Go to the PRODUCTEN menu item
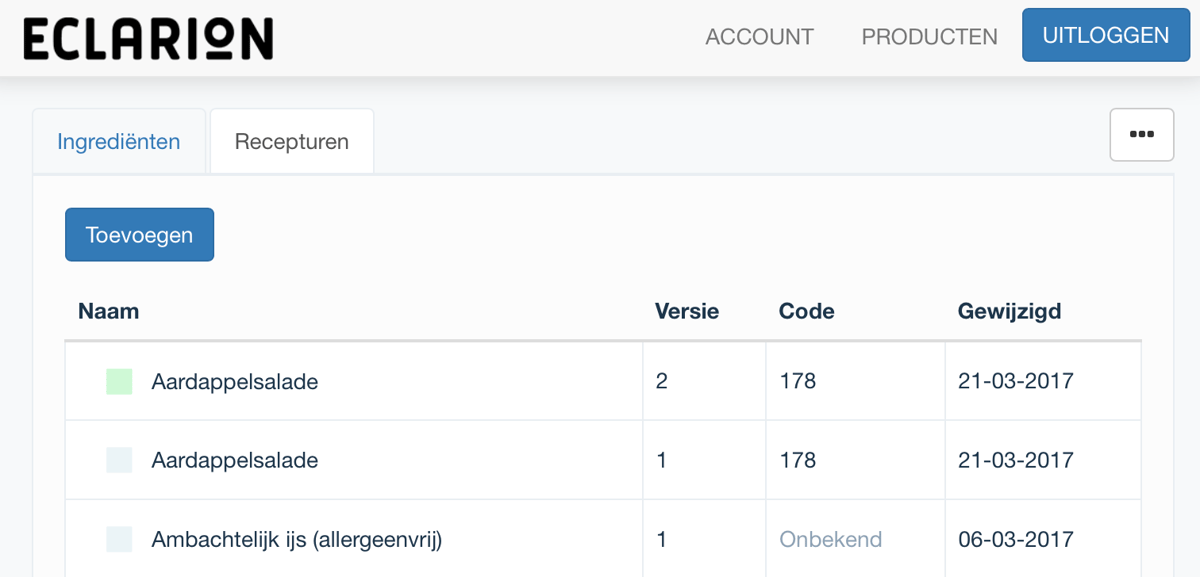1200x577 pixels. (x=929, y=37)
